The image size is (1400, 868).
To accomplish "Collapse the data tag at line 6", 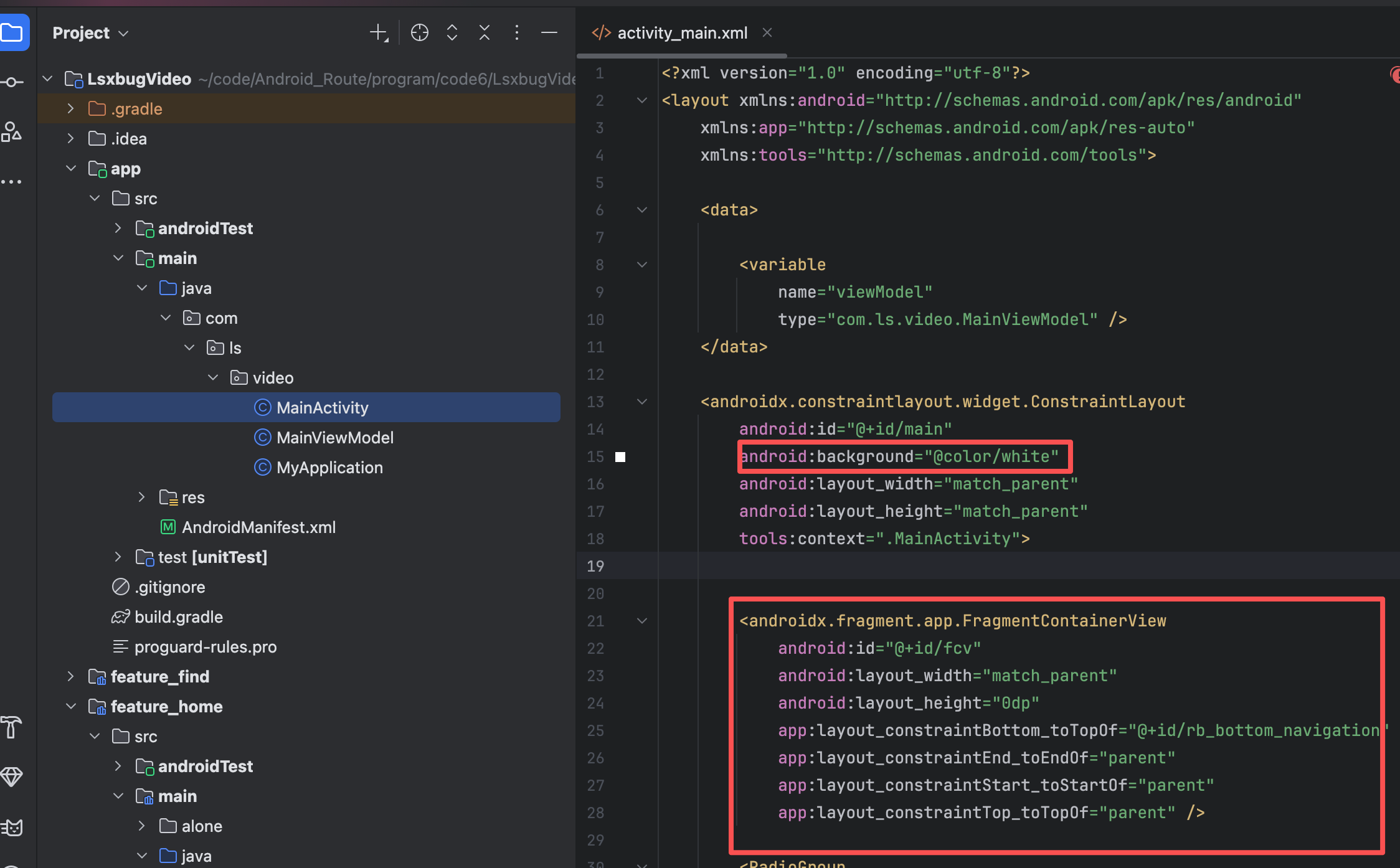I will 642,210.
